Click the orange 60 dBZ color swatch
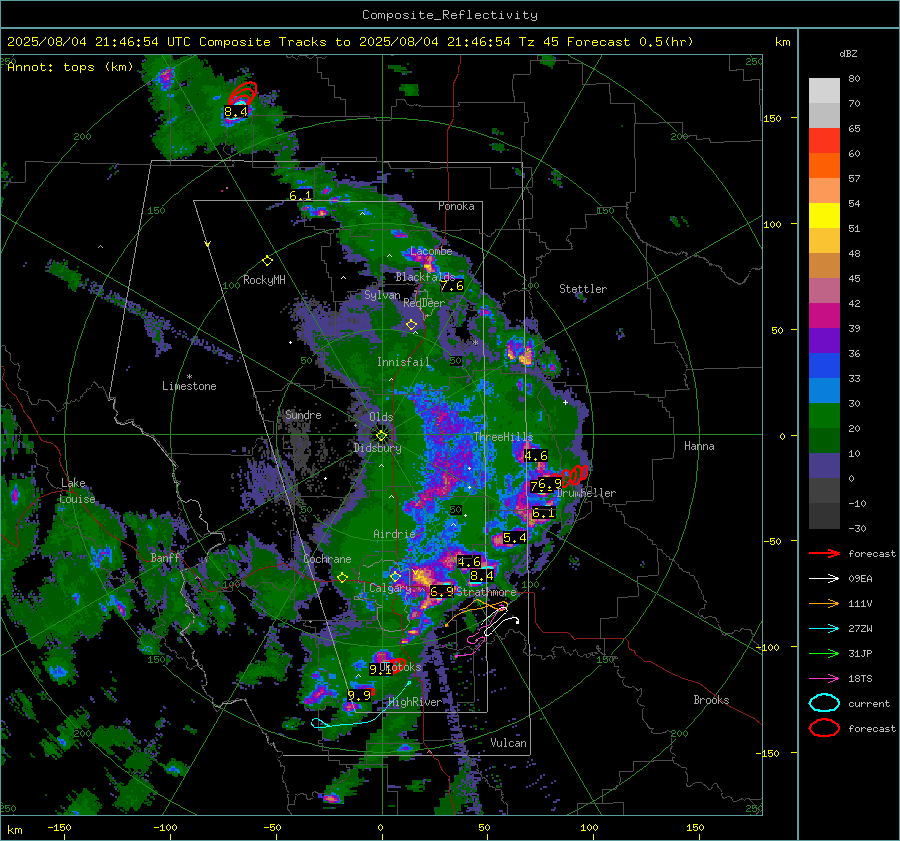Viewport: 900px width, 841px height. point(824,165)
